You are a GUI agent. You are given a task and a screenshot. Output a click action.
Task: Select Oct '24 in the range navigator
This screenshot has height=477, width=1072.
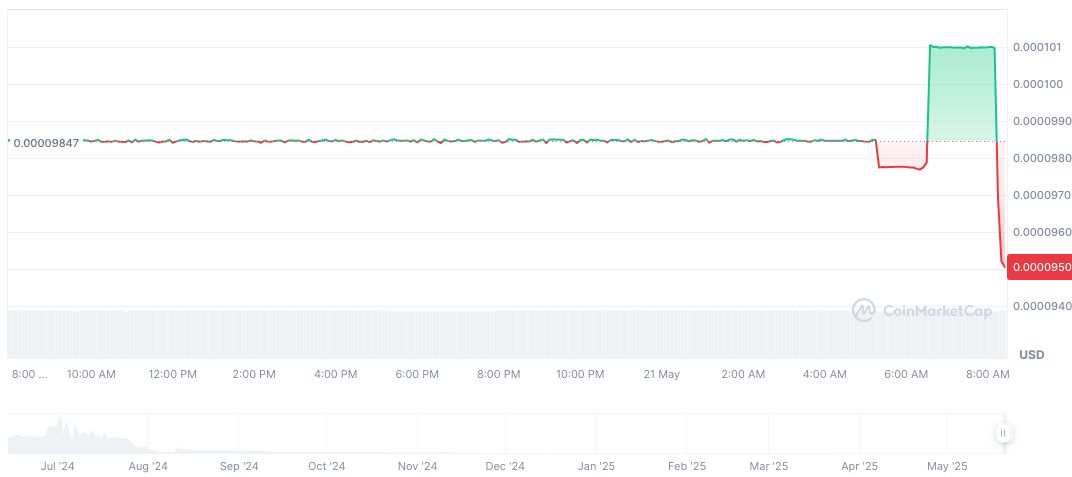pyautogui.click(x=327, y=466)
